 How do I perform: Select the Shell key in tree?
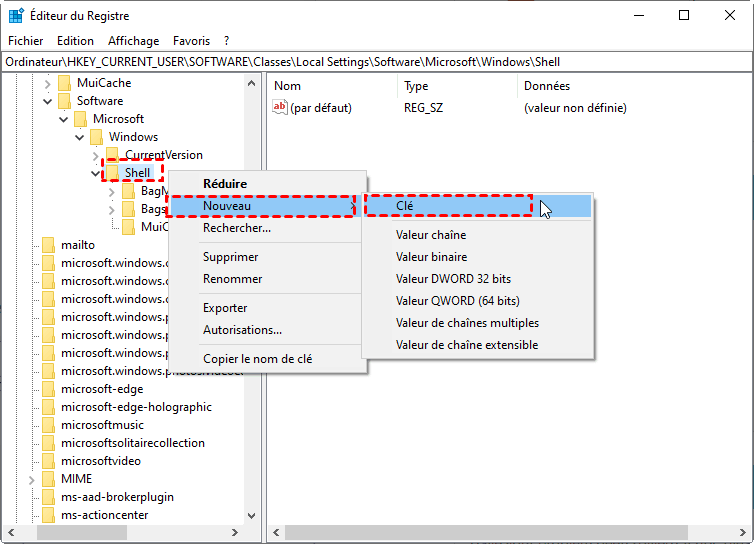coord(137,173)
